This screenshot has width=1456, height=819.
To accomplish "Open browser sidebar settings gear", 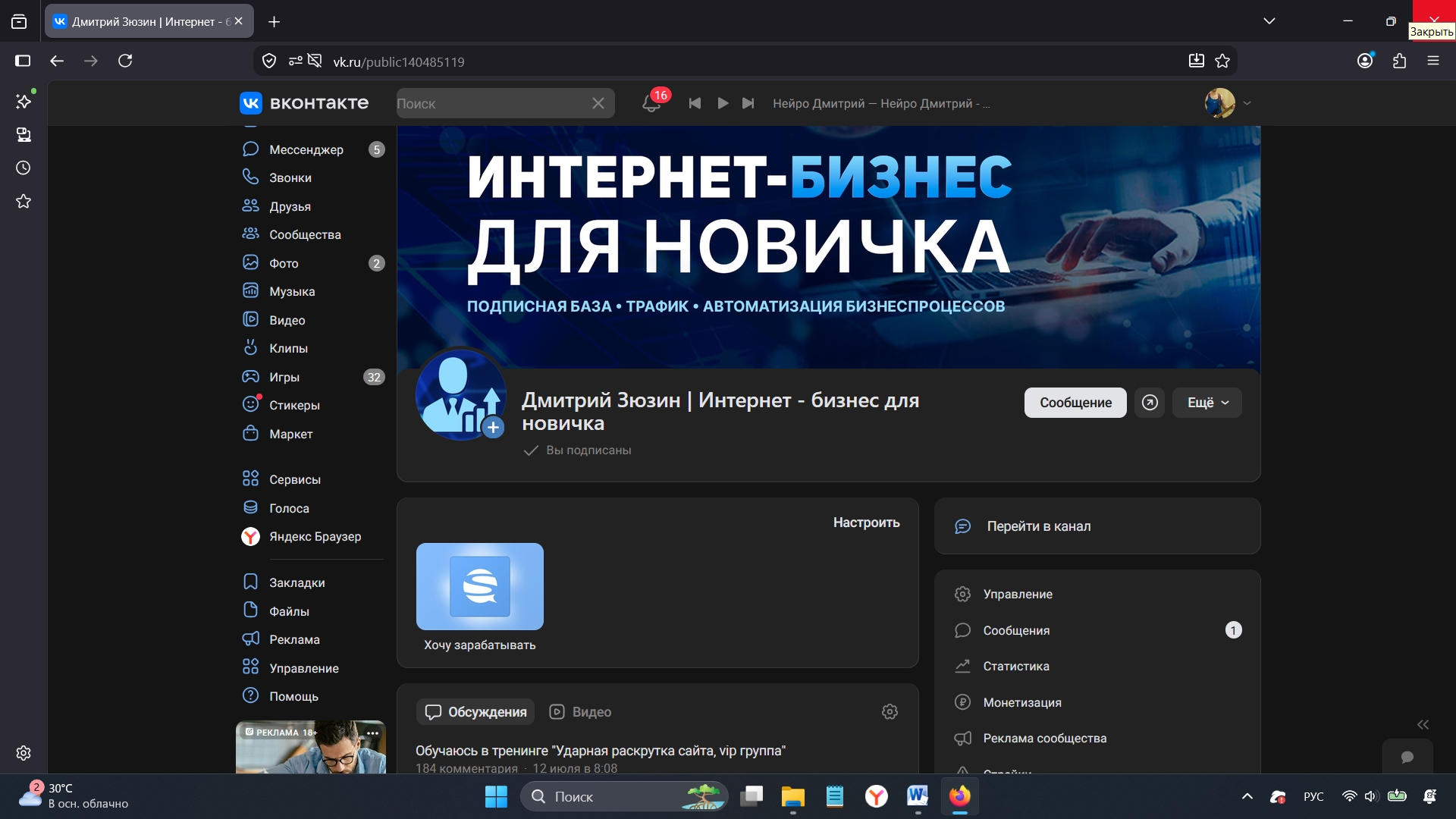I will pyautogui.click(x=24, y=753).
